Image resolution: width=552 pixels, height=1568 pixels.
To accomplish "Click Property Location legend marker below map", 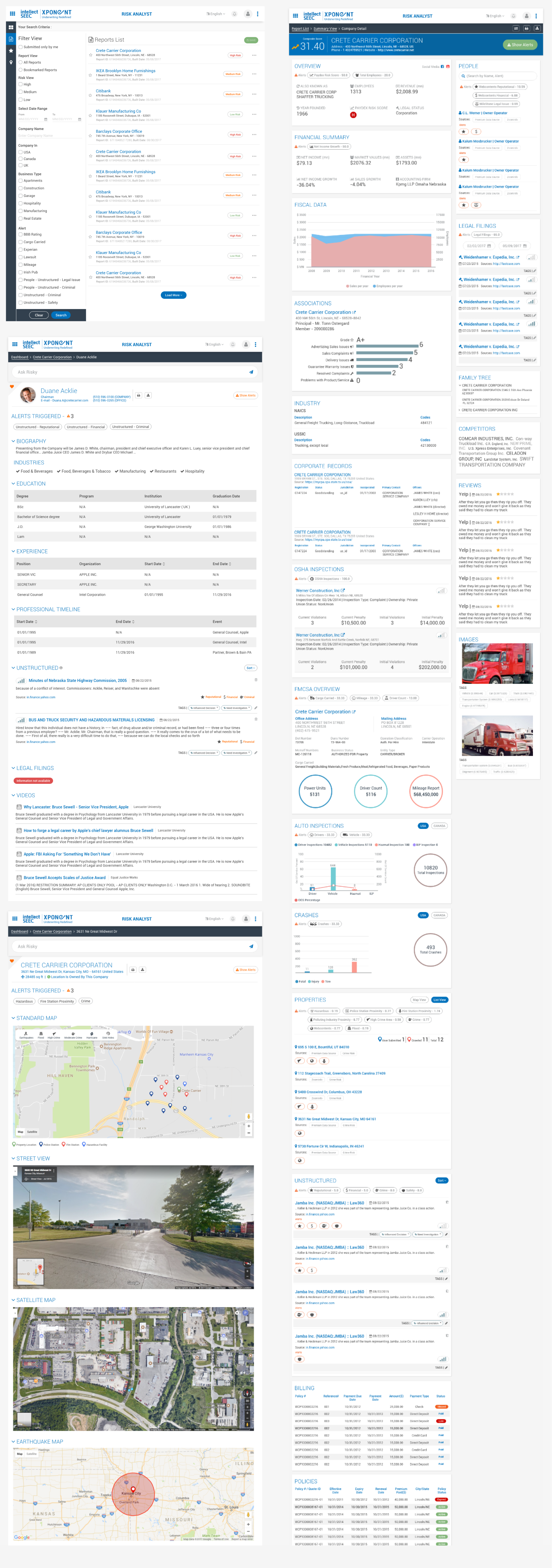I will (14, 1144).
